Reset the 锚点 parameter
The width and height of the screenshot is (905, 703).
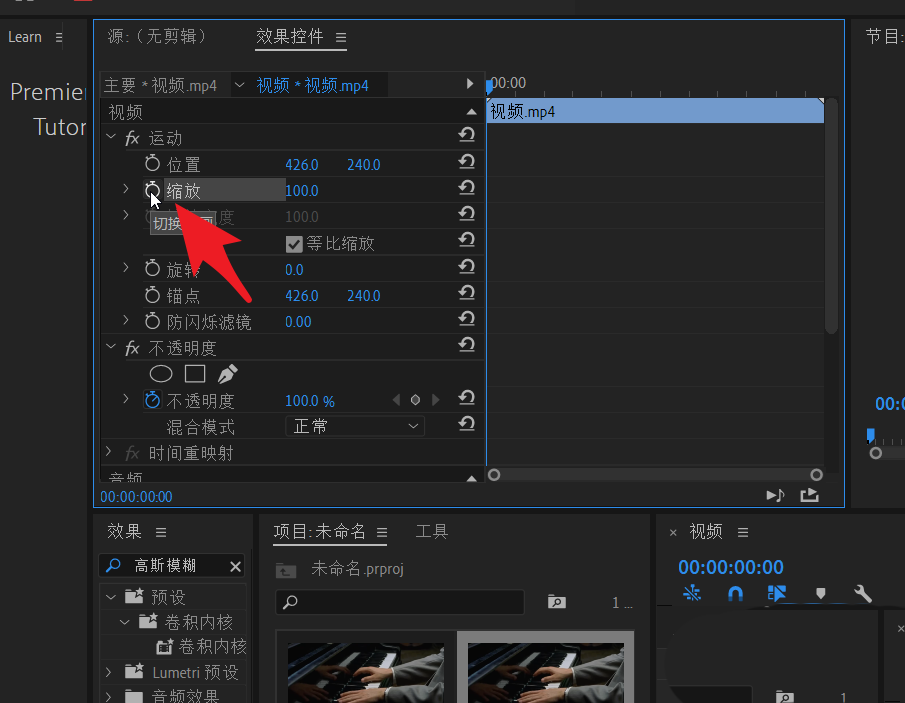point(466,293)
